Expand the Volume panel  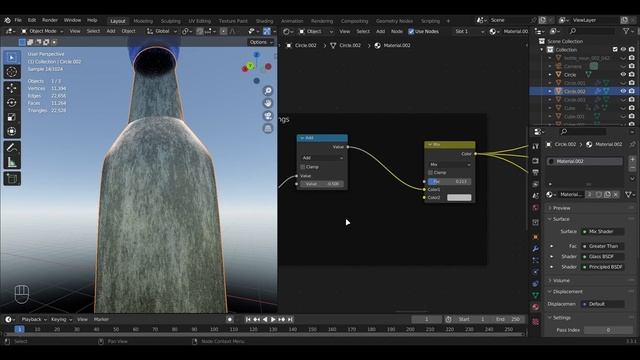(x=561, y=280)
